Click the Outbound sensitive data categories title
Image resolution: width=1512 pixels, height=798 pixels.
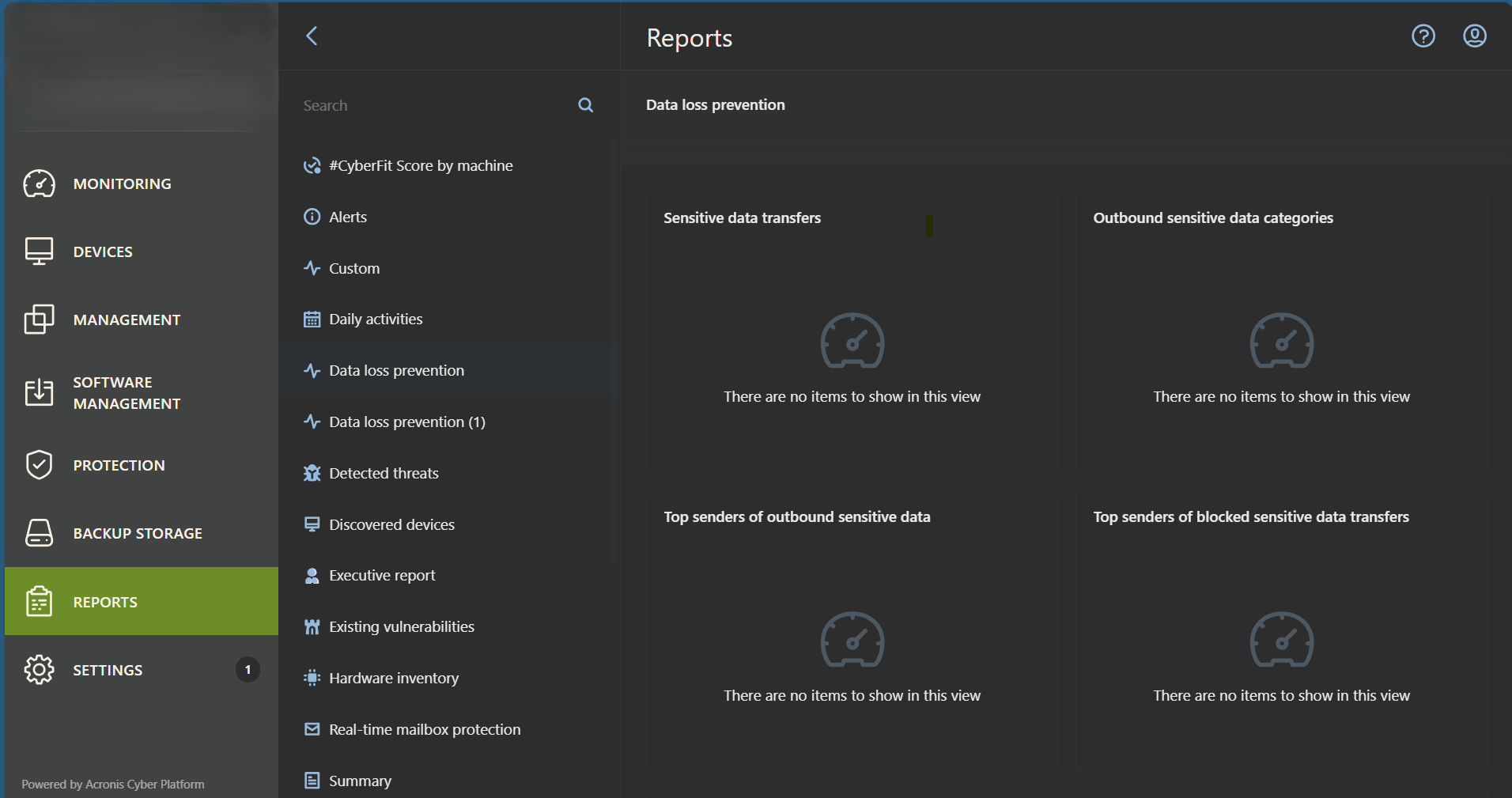coord(1213,217)
